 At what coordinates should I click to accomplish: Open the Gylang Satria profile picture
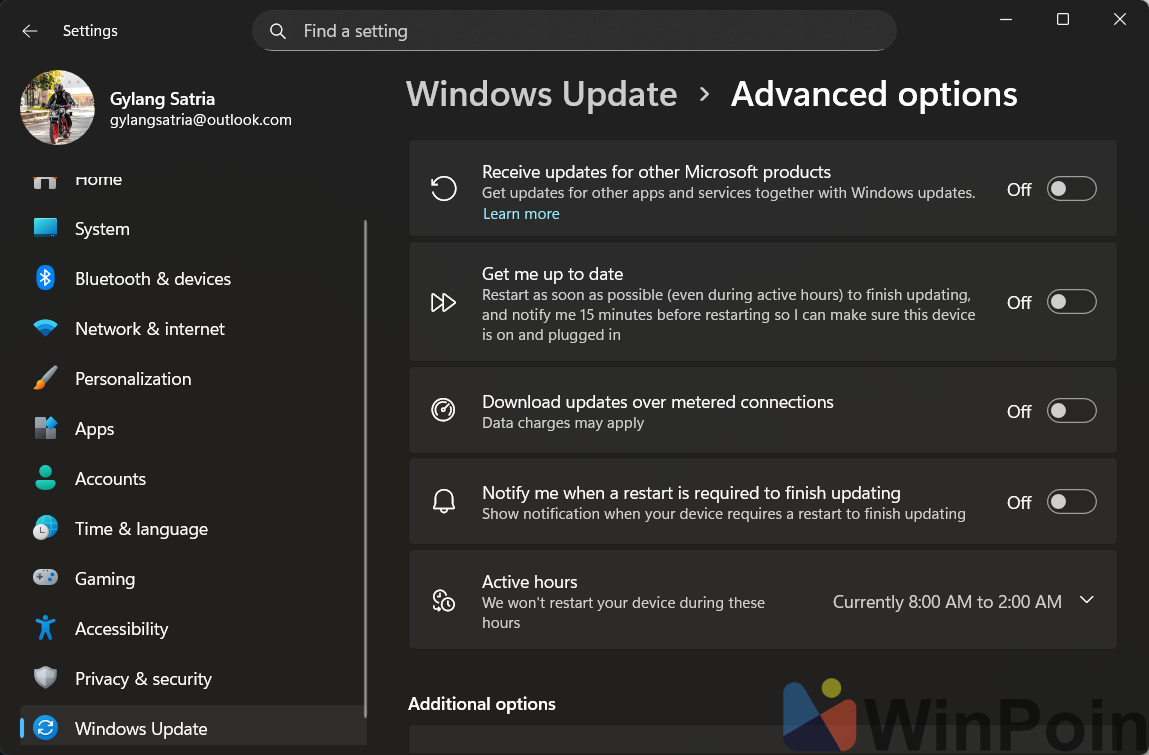pyautogui.click(x=57, y=107)
